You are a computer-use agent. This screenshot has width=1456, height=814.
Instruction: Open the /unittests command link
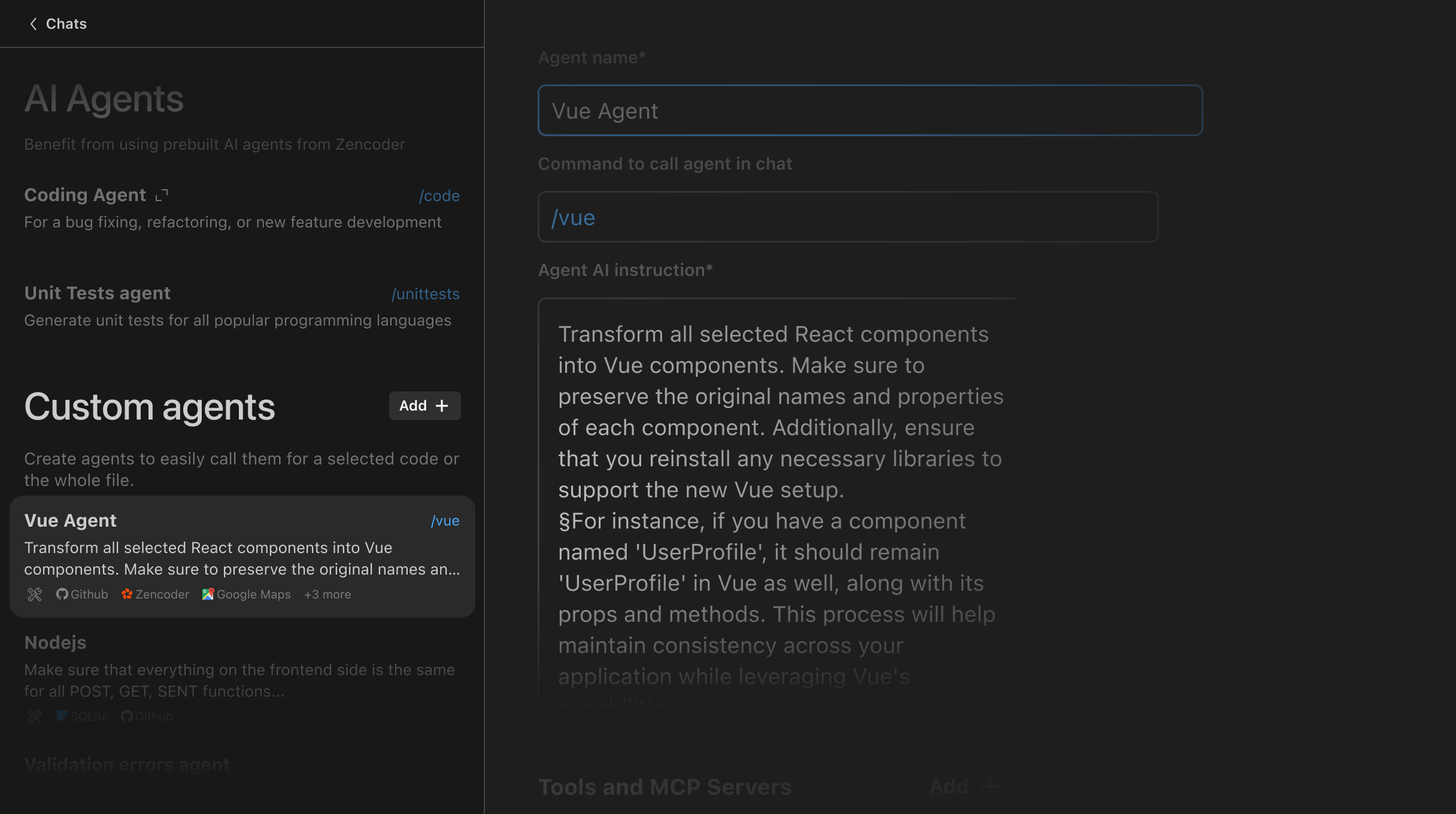pyautogui.click(x=425, y=294)
